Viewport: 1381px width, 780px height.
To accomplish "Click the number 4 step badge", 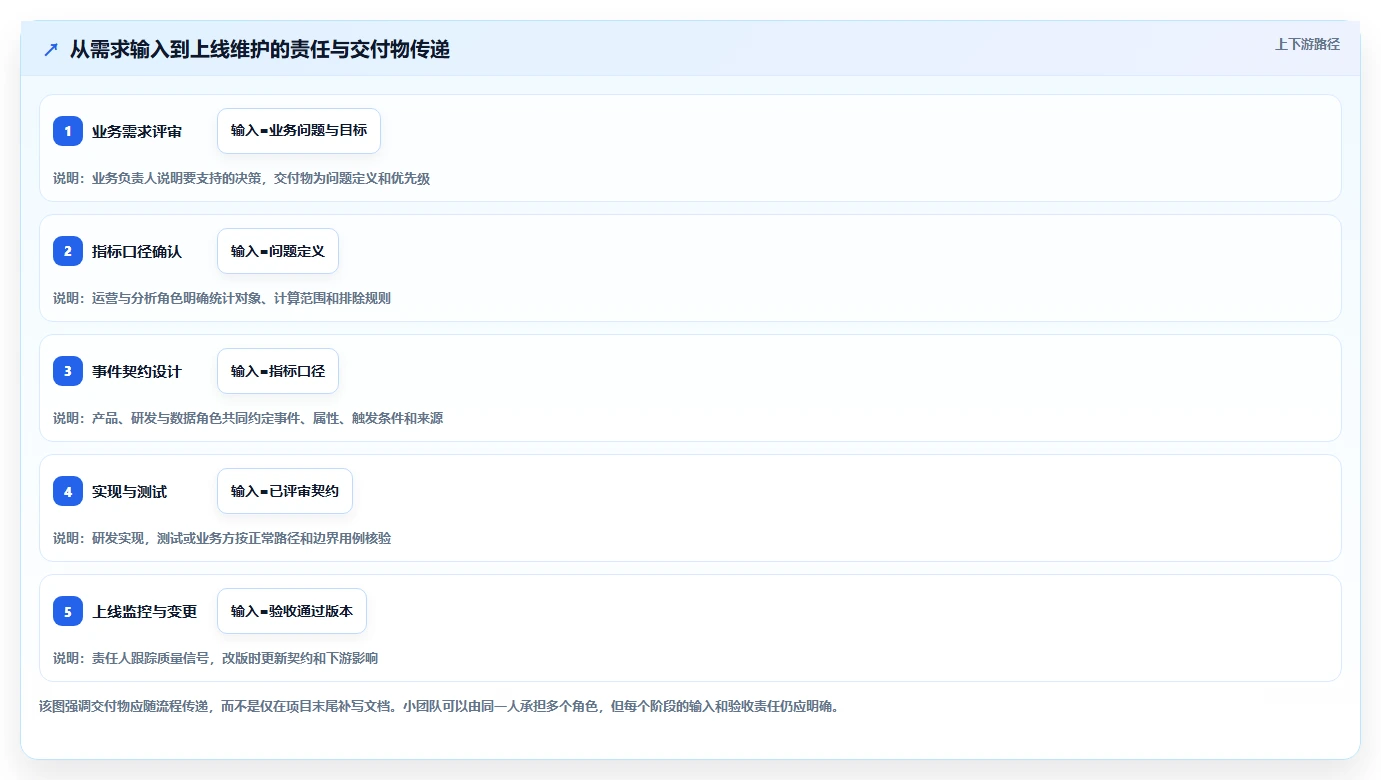I will pyautogui.click(x=68, y=491).
